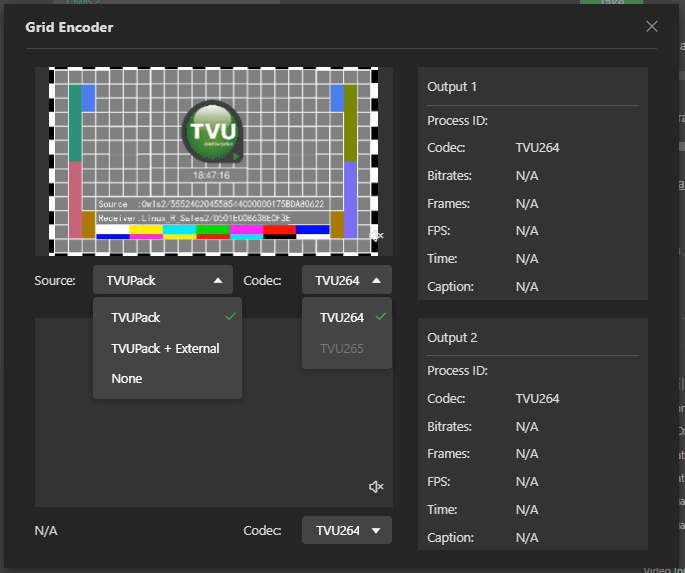
Task: Click the empty second preview area
Action: 214,412
